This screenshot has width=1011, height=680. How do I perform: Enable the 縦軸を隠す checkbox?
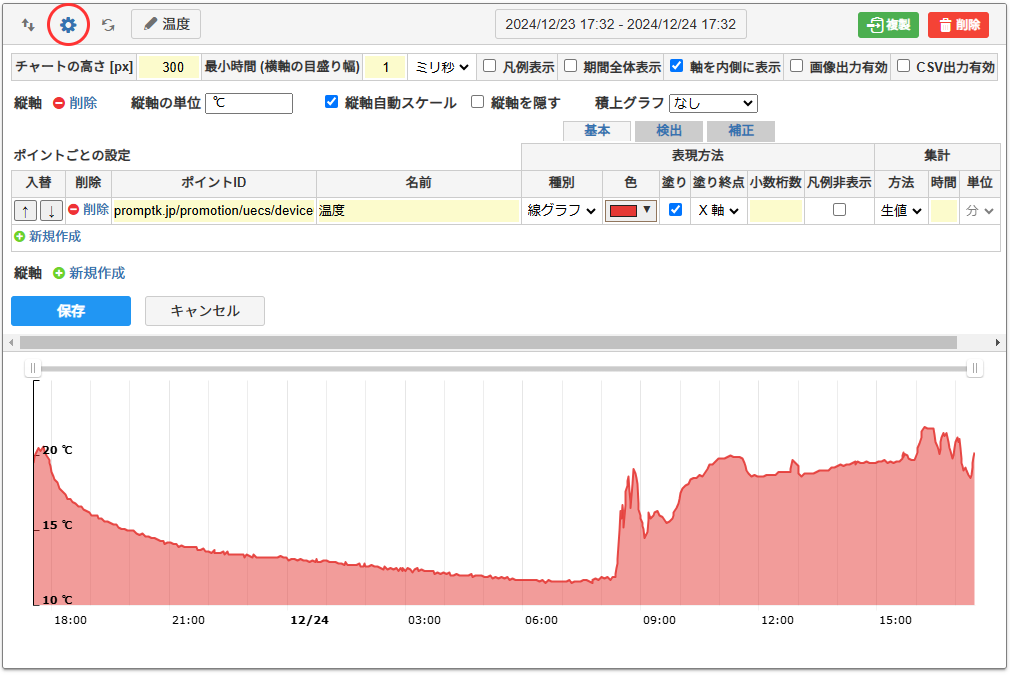[x=478, y=102]
